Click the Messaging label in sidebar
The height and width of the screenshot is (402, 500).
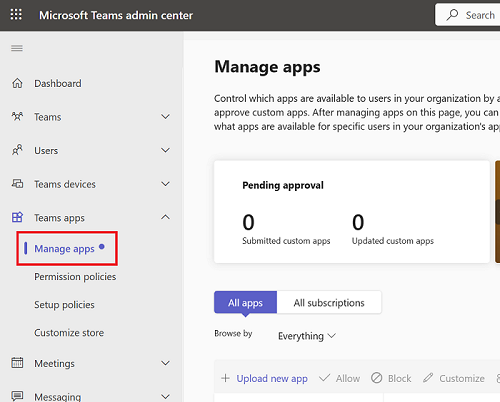(58, 397)
